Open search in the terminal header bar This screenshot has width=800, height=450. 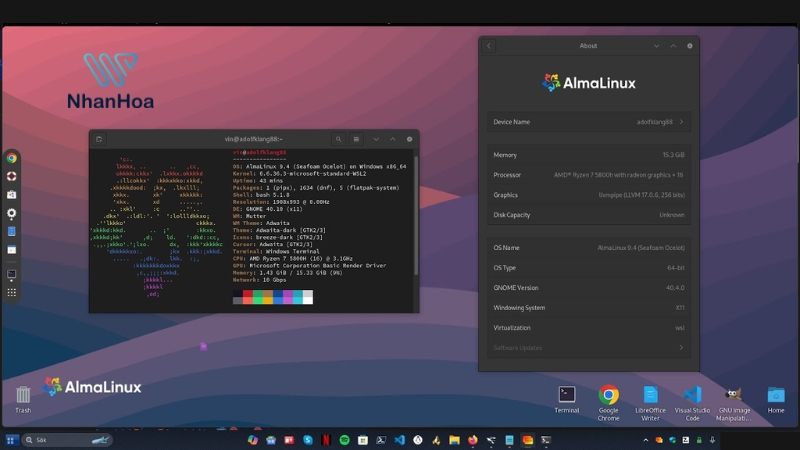pyautogui.click(x=338, y=139)
